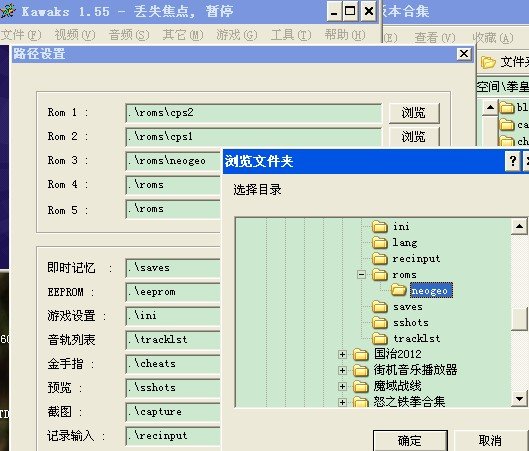Select the lang folder in tree
The width and height of the screenshot is (529, 451).
[405, 243]
